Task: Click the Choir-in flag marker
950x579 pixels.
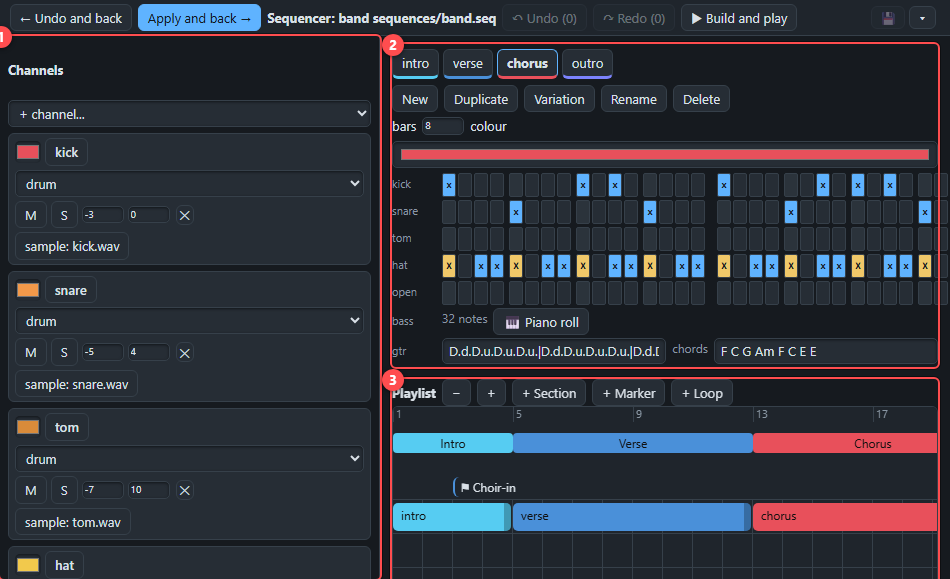Action: click(487, 488)
